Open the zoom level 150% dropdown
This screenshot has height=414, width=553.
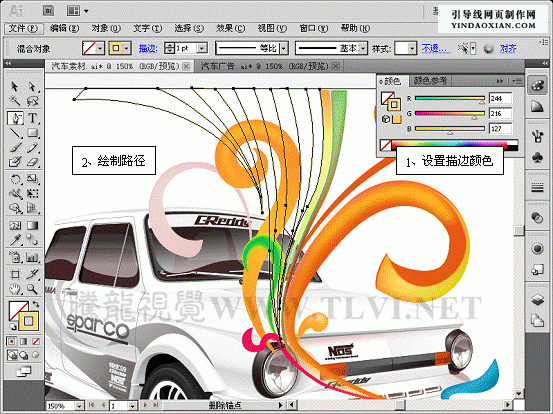coord(79,406)
